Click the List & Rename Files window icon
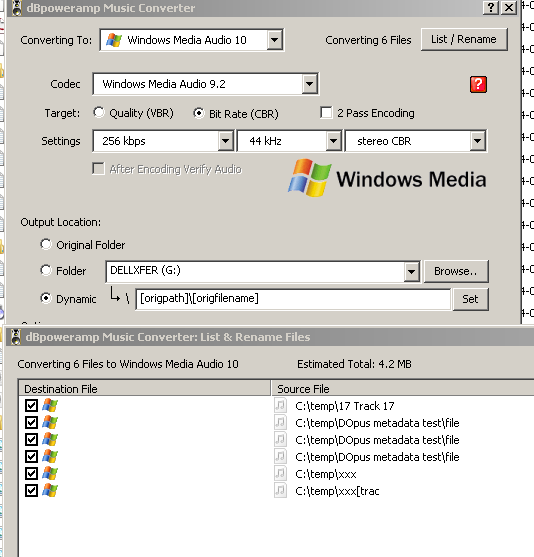534x557 pixels. [x=16, y=337]
